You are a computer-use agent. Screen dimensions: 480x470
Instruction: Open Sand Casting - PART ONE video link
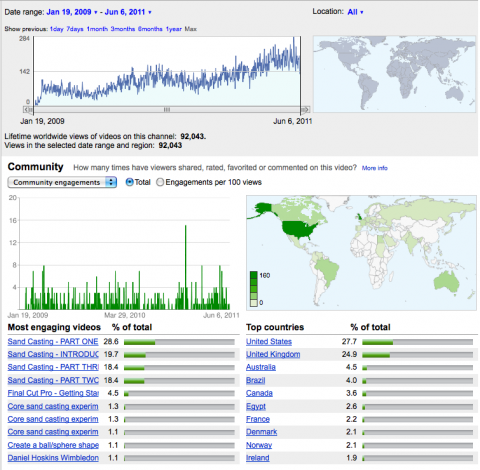(53, 342)
